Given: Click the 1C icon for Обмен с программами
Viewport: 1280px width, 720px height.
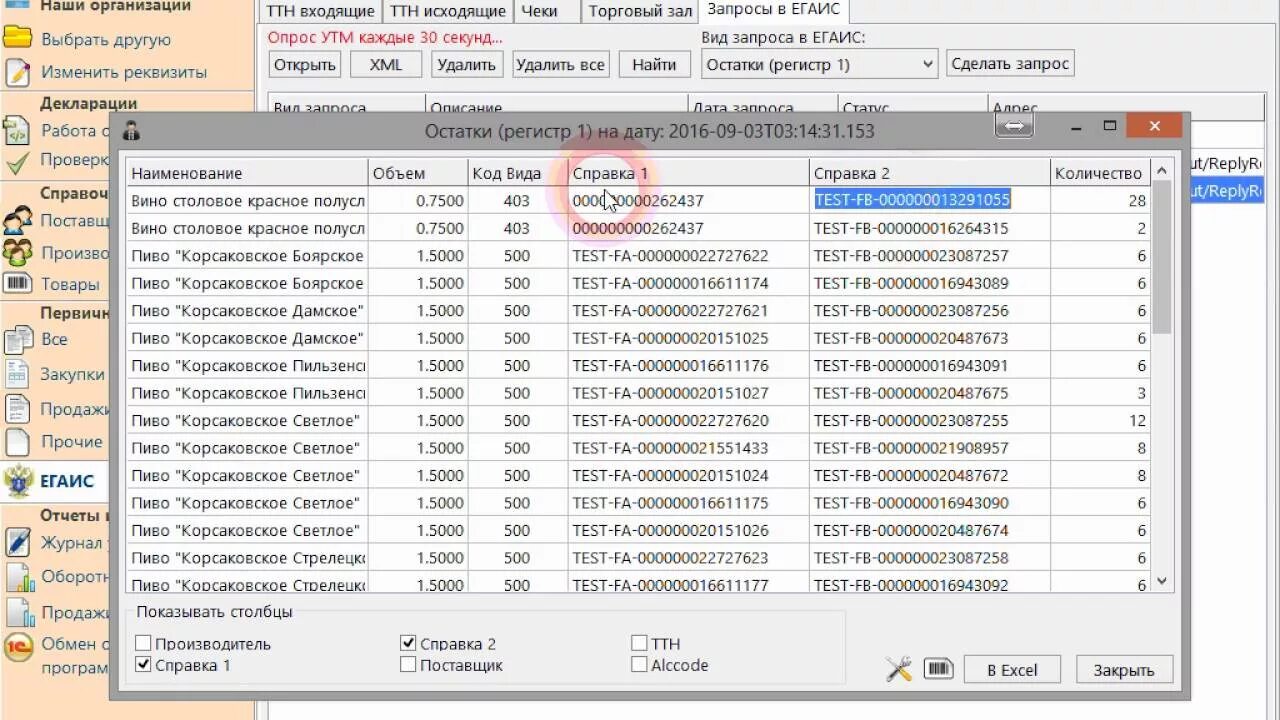Looking at the screenshot, I should tap(18, 646).
